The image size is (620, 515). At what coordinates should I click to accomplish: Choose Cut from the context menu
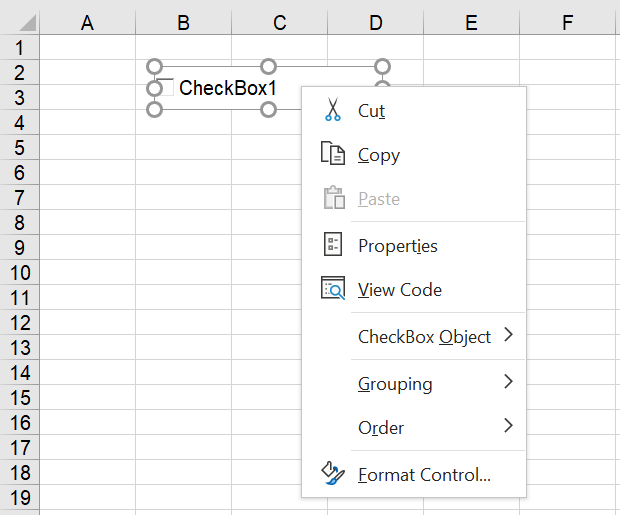(414, 110)
